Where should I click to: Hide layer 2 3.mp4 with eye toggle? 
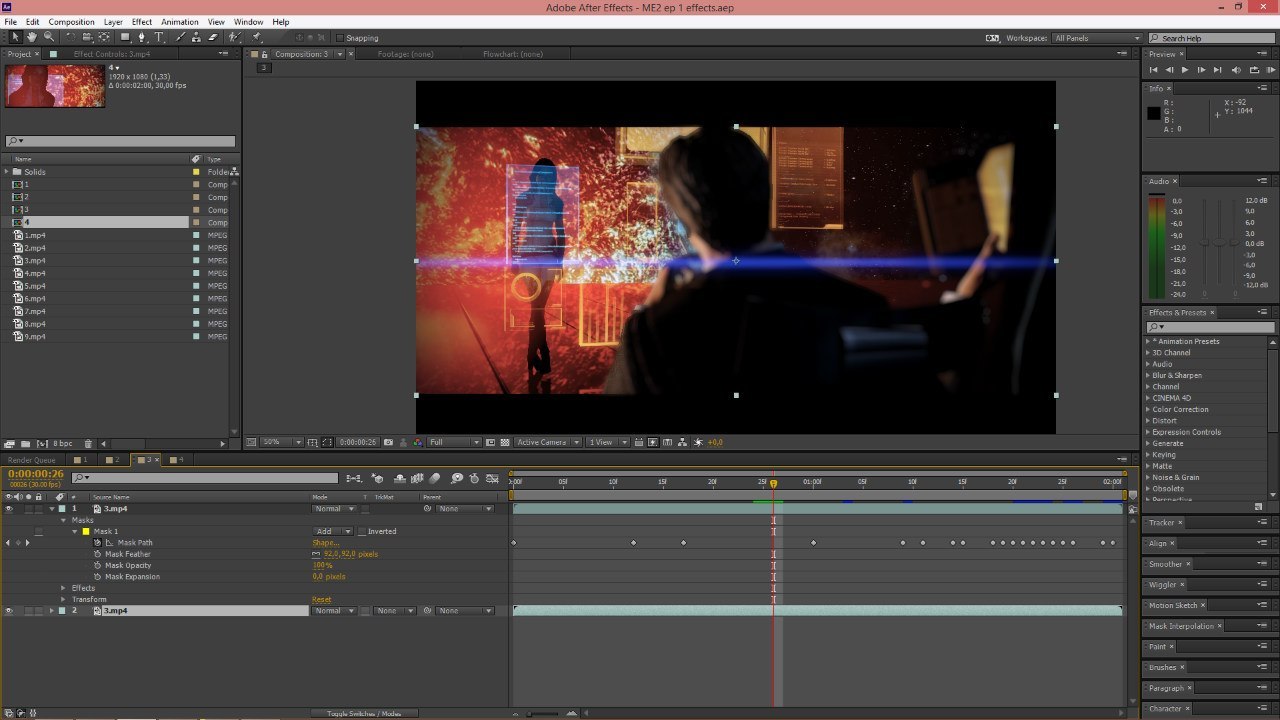click(9, 611)
